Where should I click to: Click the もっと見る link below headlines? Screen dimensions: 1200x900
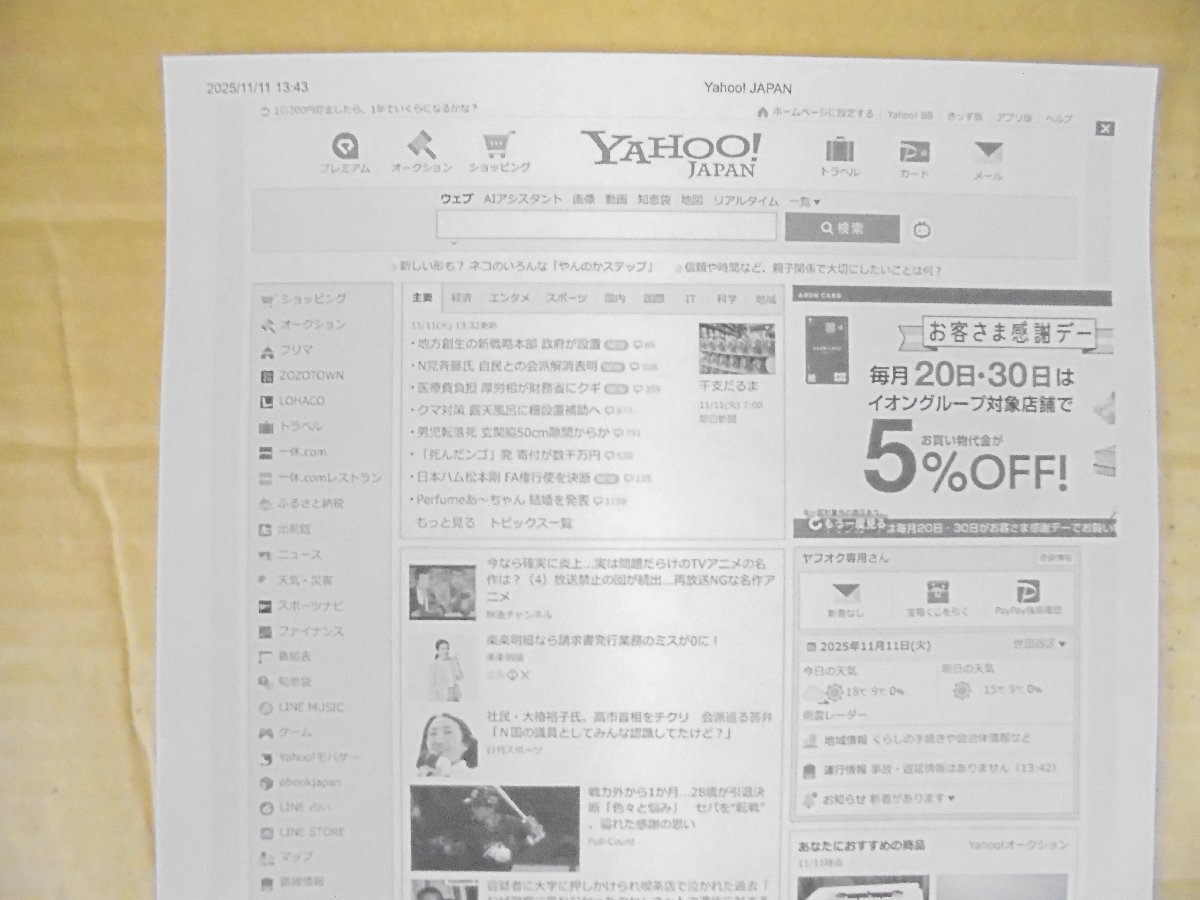tap(446, 523)
